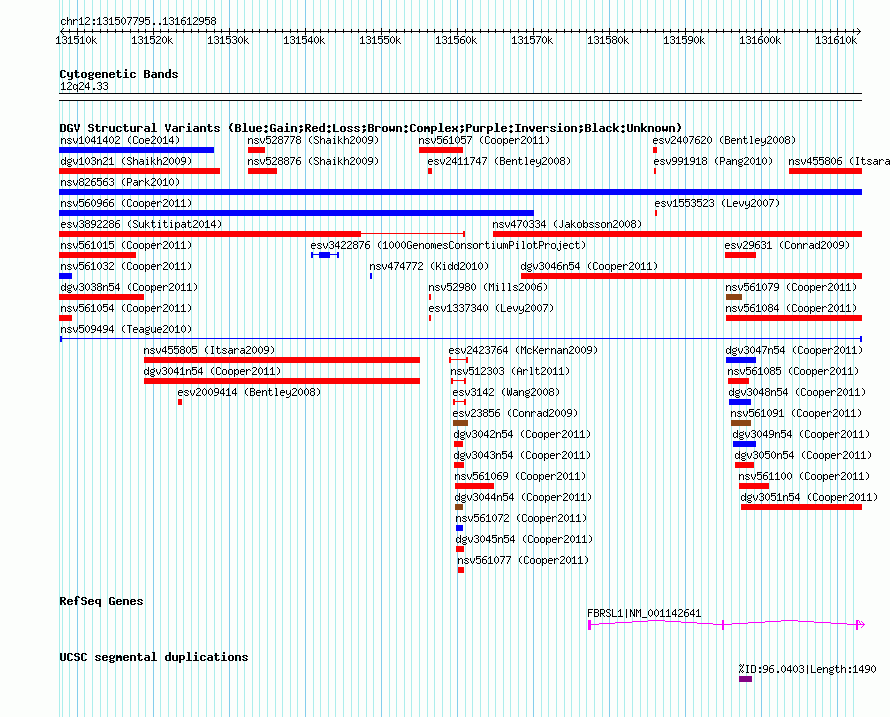Select nsv561069 (Cooper2011) label
This screenshot has width=890, height=717.
(x=520, y=476)
